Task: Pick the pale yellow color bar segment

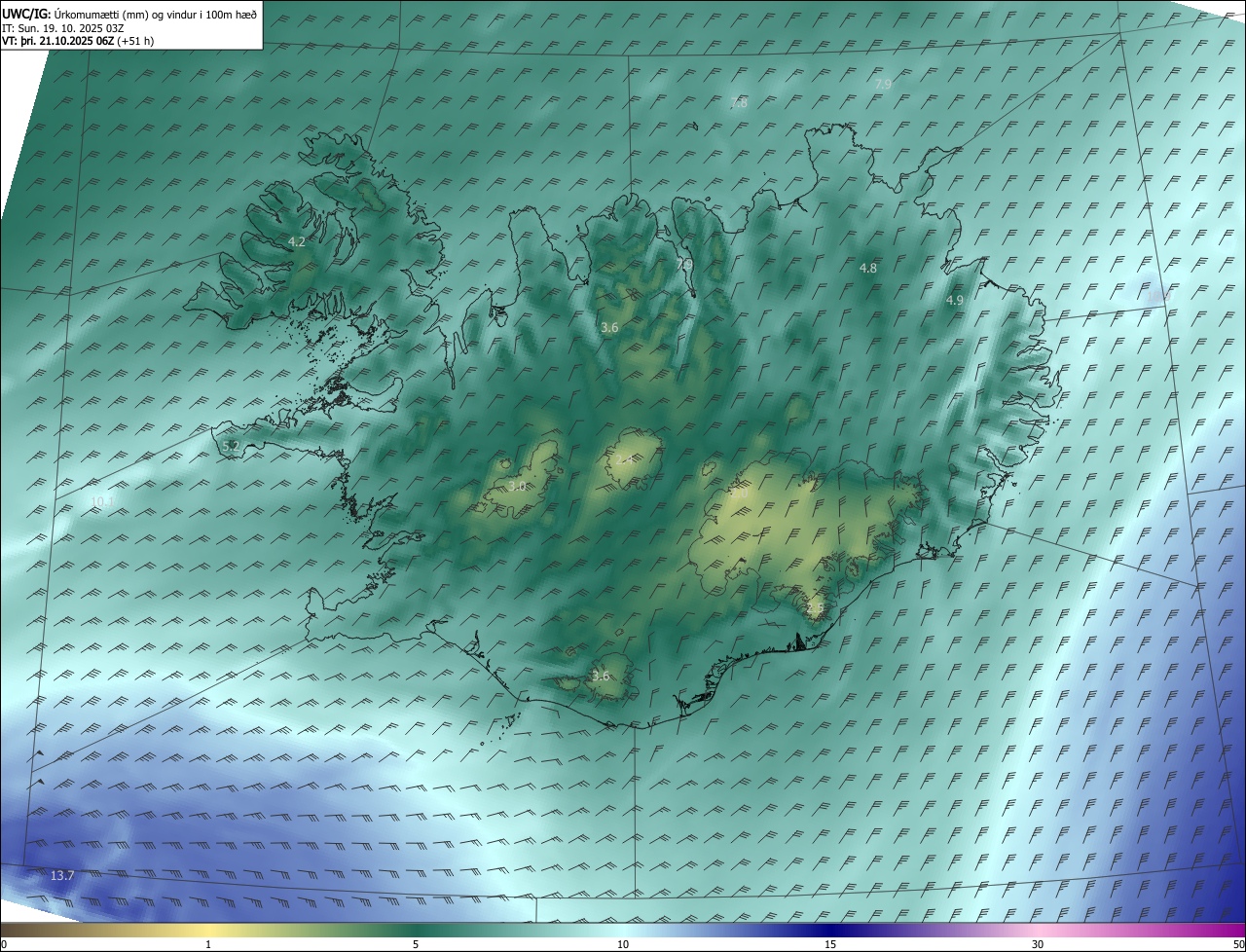Action: point(209,931)
